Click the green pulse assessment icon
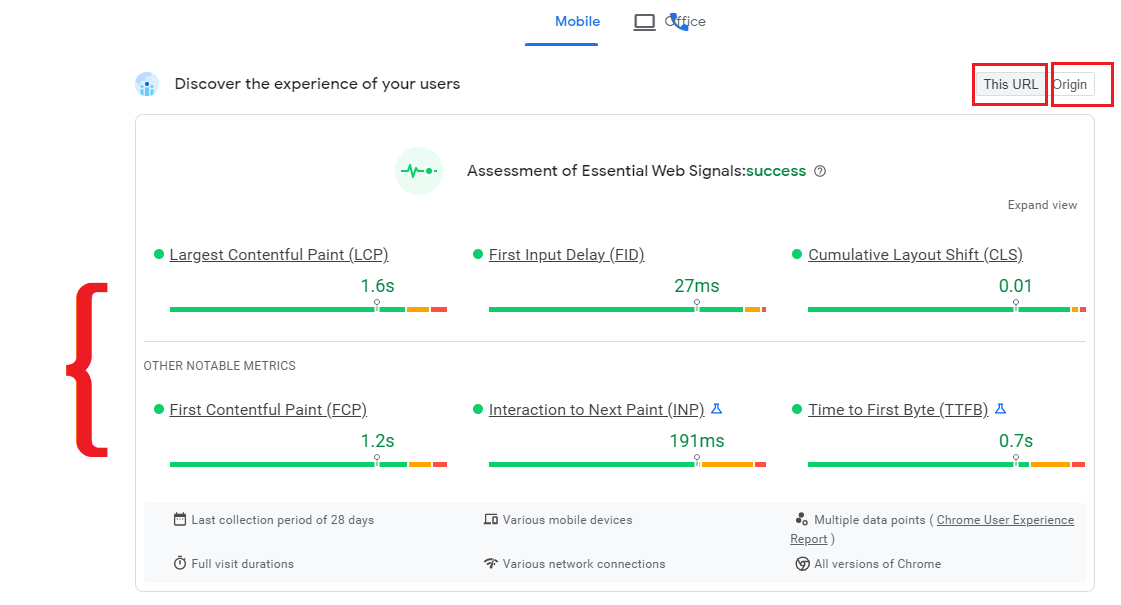The width and height of the screenshot is (1121, 605). coord(419,171)
